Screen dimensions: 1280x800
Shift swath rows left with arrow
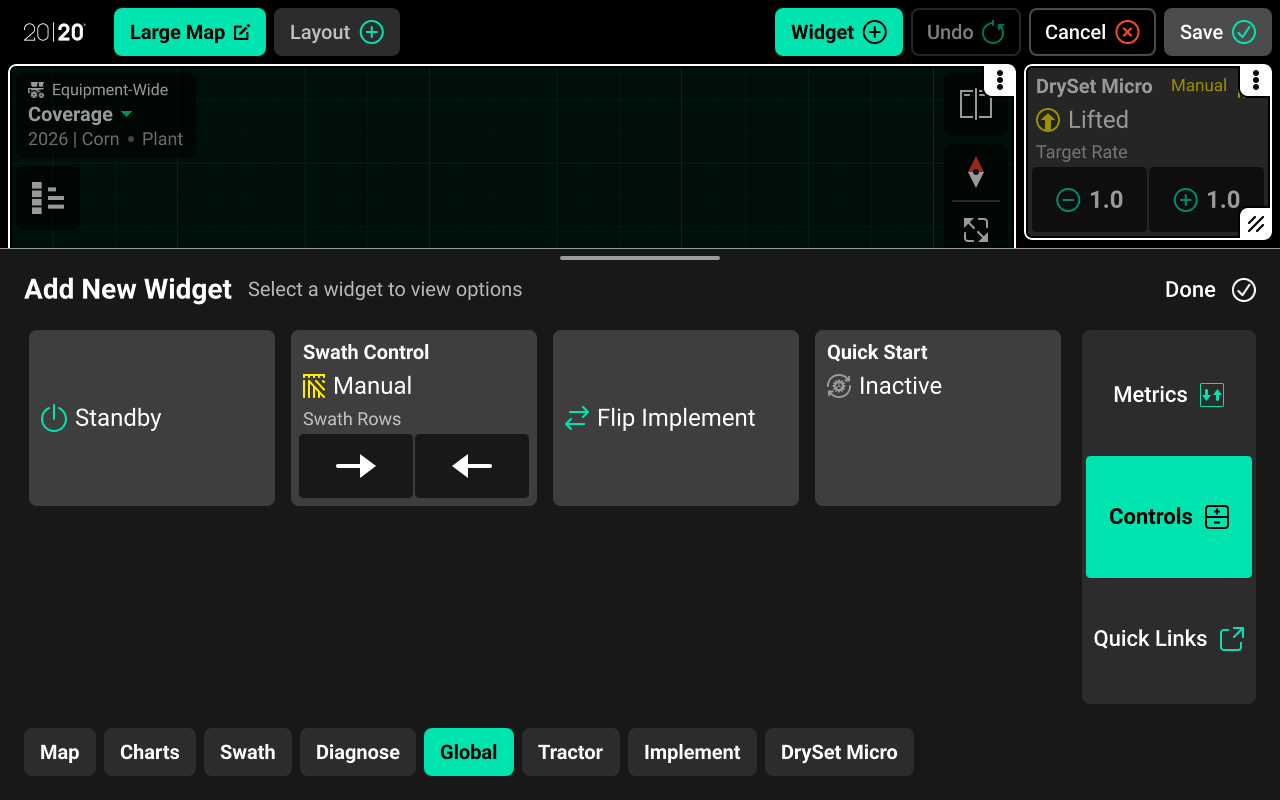point(472,466)
